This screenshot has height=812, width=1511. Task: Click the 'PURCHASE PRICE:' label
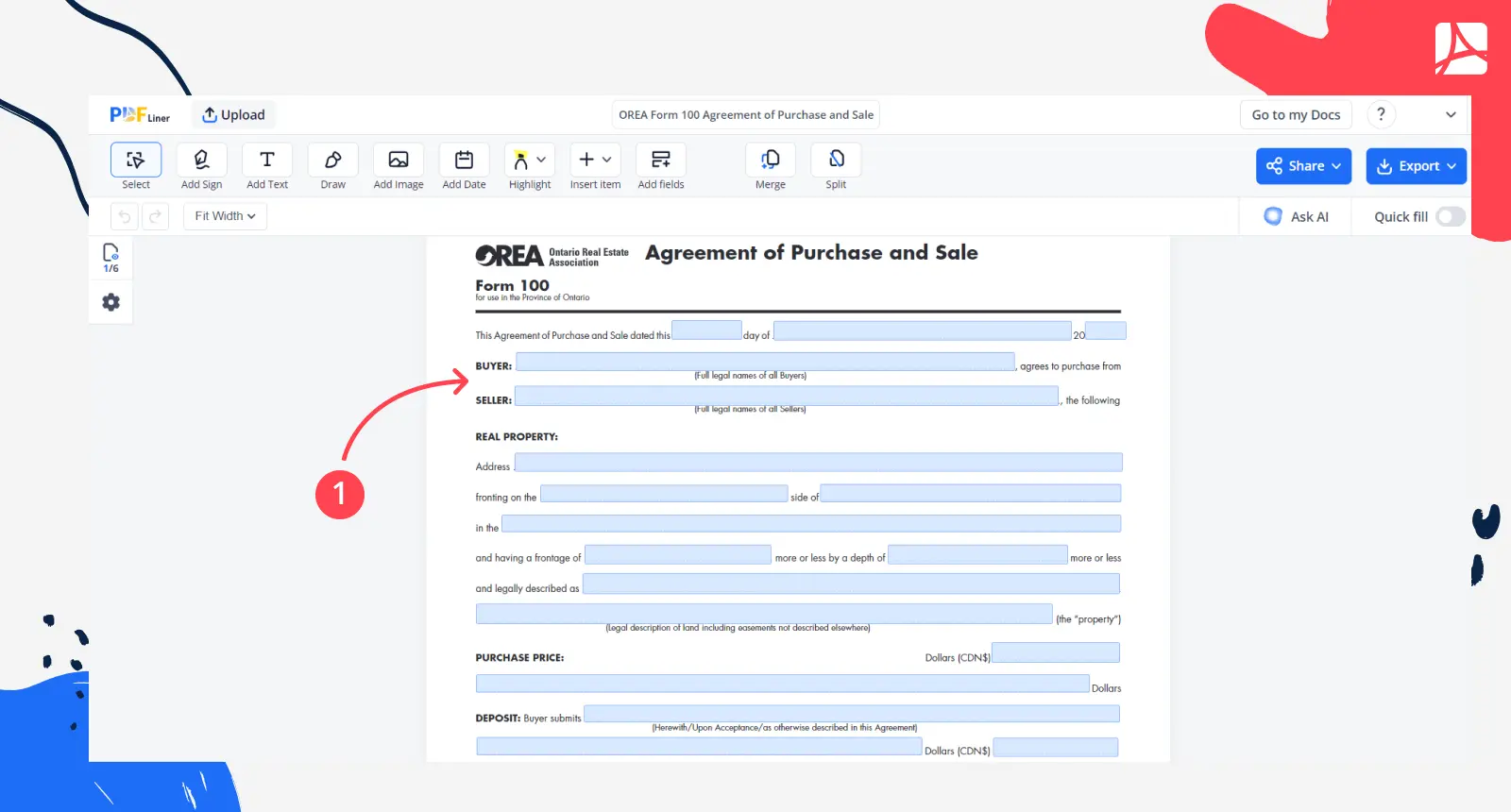point(519,658)
